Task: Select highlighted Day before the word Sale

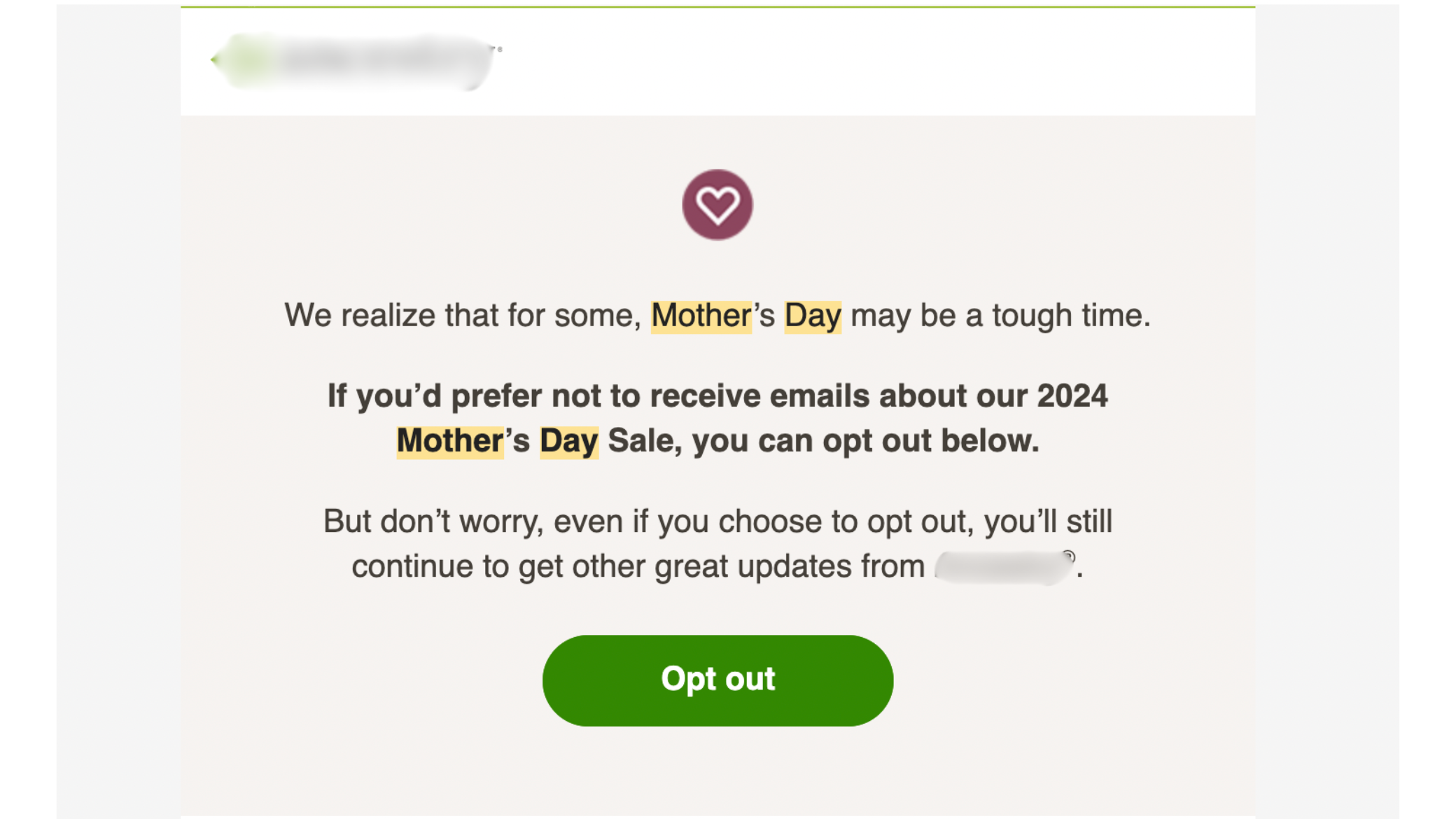Action: click(569, 442)
